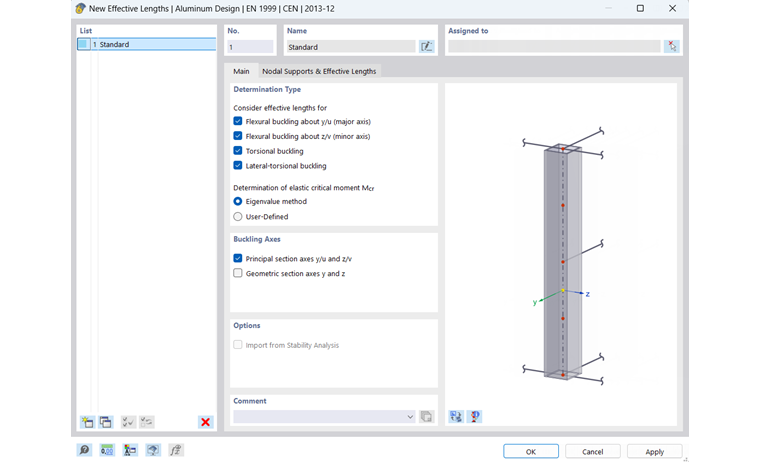
Task: Click 'Determination of elastic critical moment Mcr' label
Action: tap(303, 188)
